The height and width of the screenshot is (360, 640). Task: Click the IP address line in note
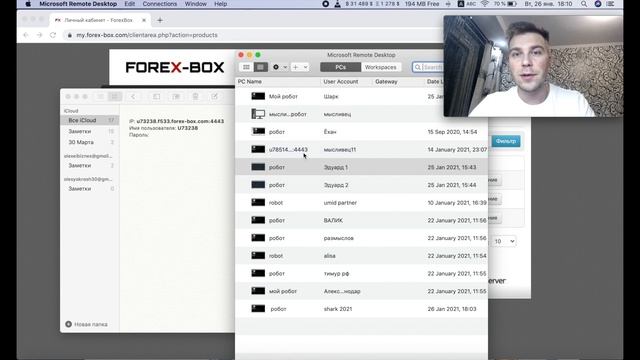(176, 121)
